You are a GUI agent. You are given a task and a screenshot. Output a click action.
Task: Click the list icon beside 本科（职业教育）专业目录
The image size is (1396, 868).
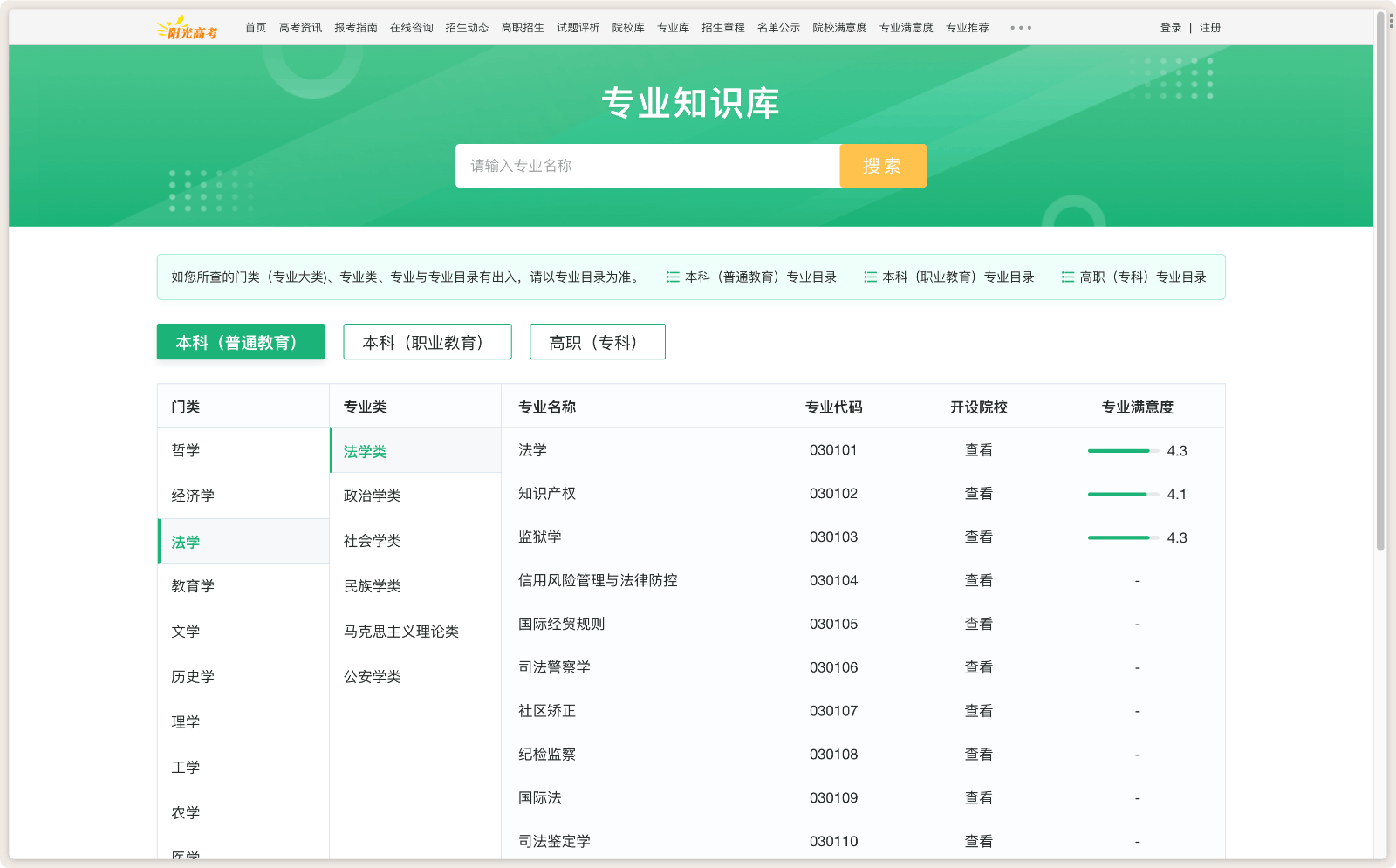[x=870, y=277]
